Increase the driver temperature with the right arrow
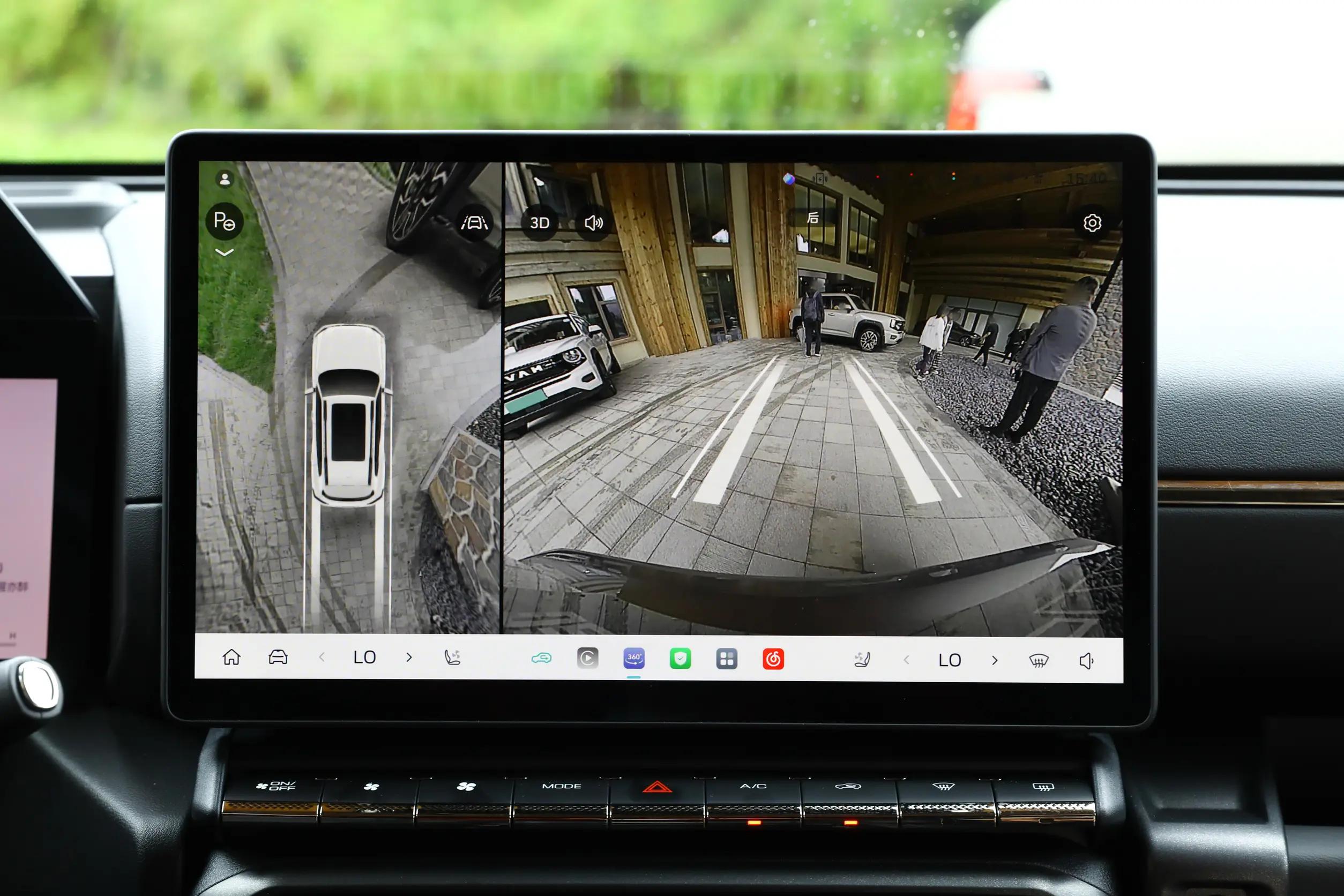1344x896 pixels. 409,657
